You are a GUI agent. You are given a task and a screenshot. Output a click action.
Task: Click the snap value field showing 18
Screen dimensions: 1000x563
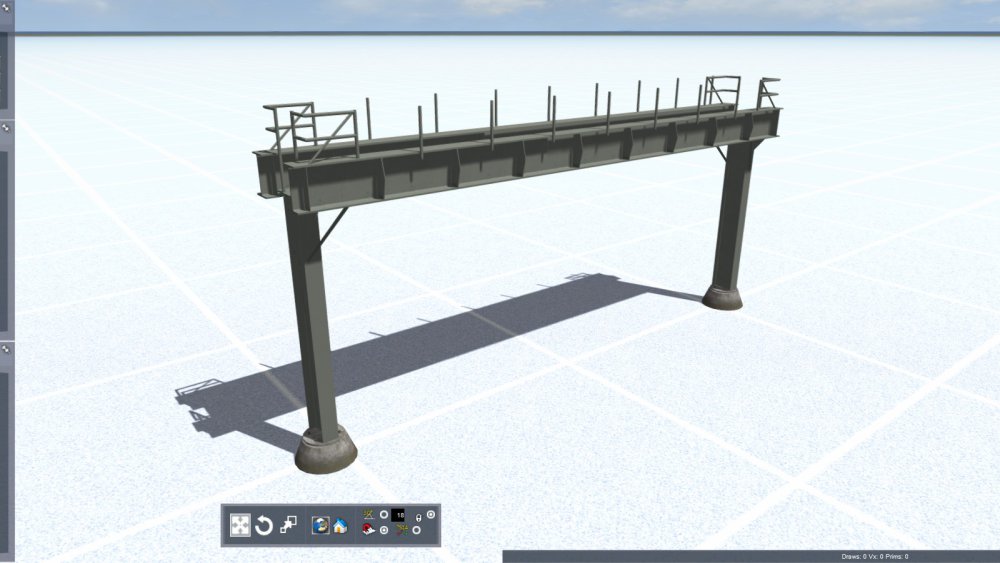coord(400,515)
